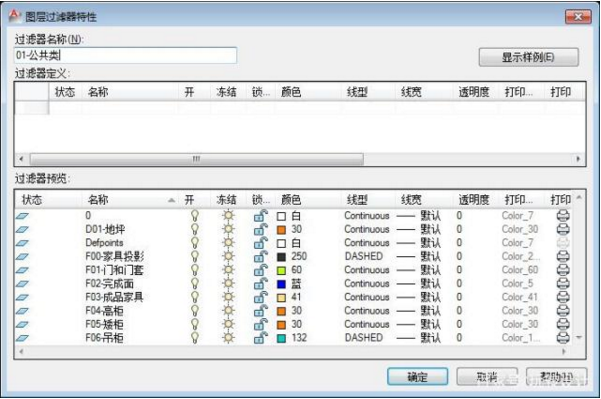
Task: Click the status icon of Defpoints layer
Action: (x=22, y=243)
